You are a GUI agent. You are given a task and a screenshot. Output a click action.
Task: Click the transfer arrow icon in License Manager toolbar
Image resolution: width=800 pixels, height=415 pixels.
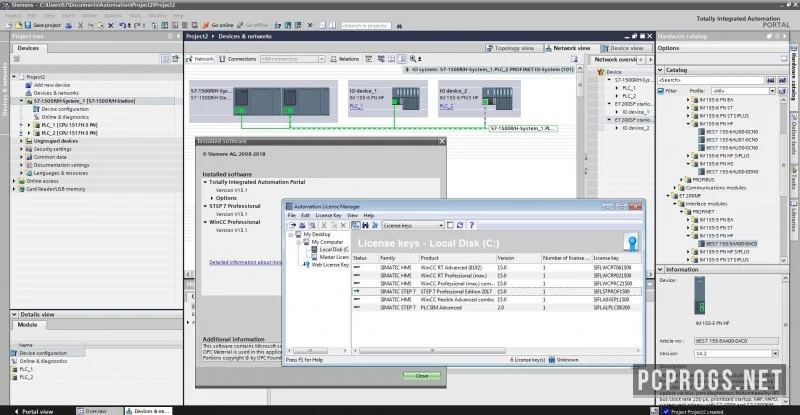292,225
